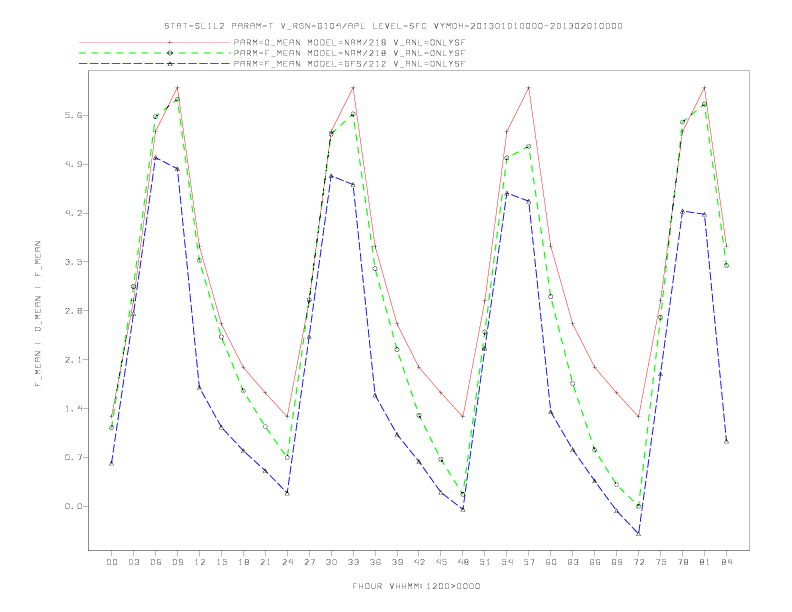Click the red solid legend line sample

pyautogui.click(x=155, y=42)
